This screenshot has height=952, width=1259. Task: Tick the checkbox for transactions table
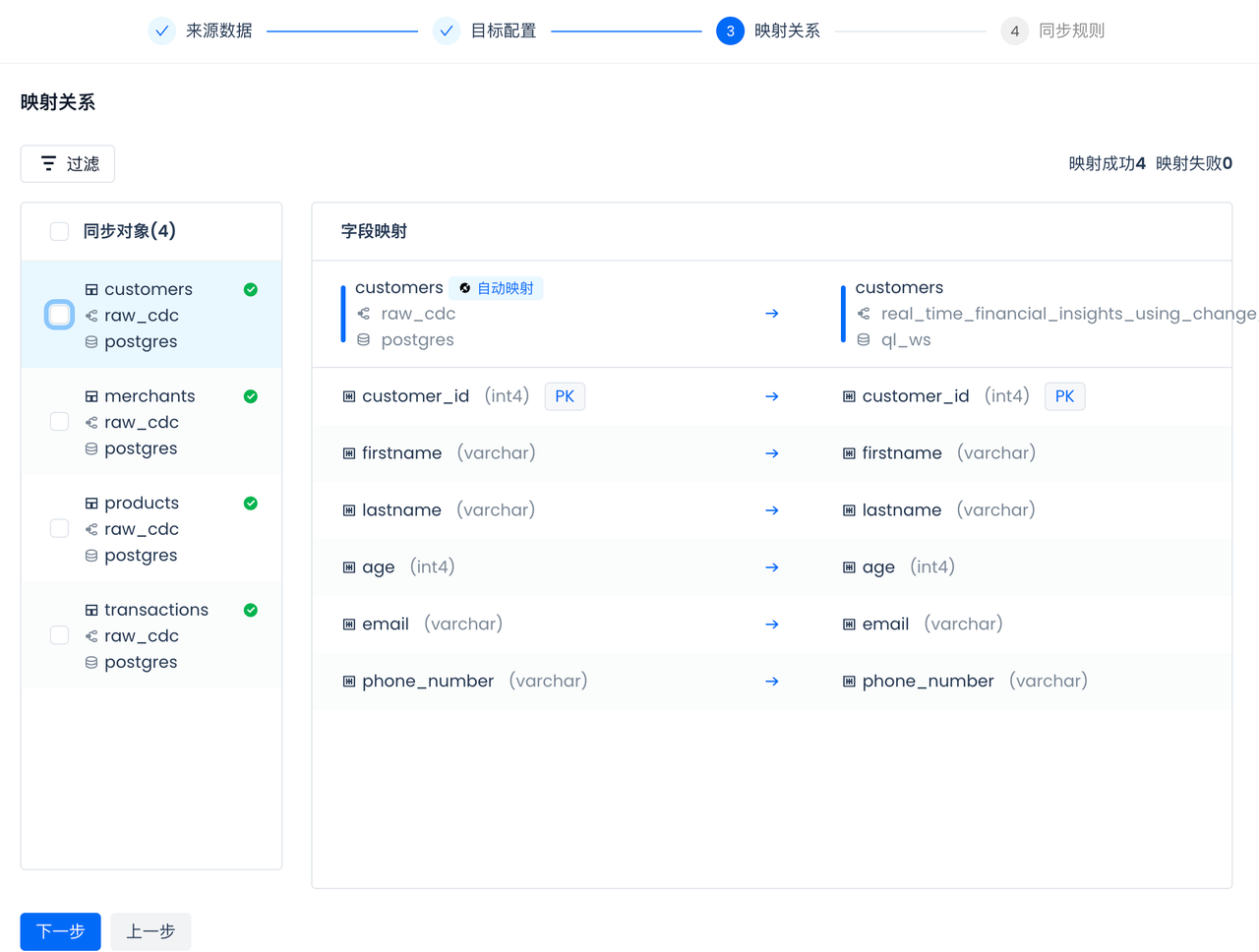pos(60,635)
